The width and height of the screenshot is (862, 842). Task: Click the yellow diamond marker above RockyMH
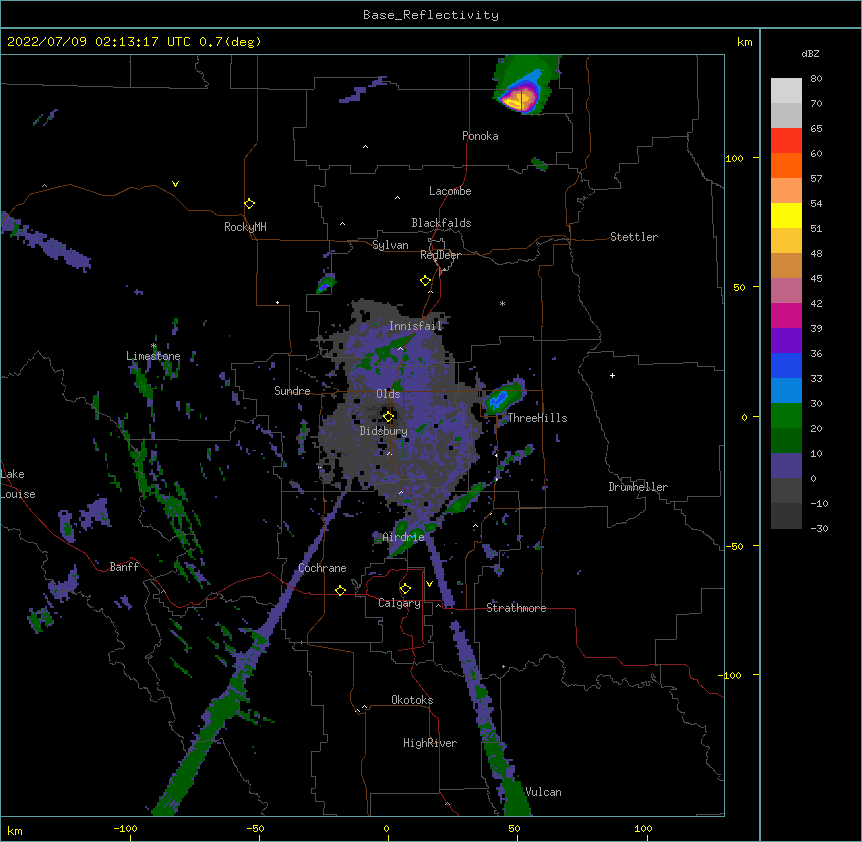pyautogui.click(x=249, y=204)
